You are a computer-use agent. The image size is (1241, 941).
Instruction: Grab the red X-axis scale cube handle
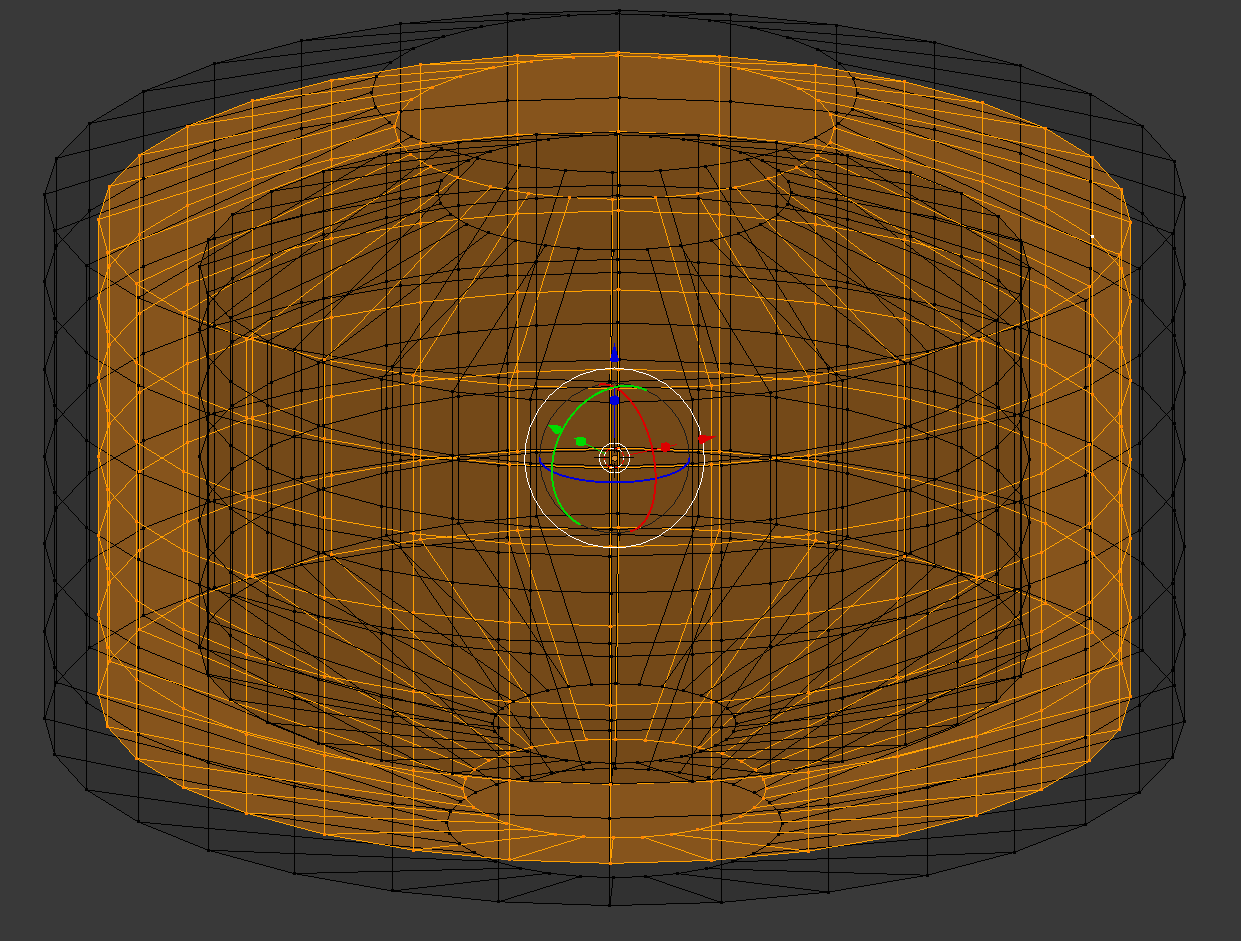665,447
